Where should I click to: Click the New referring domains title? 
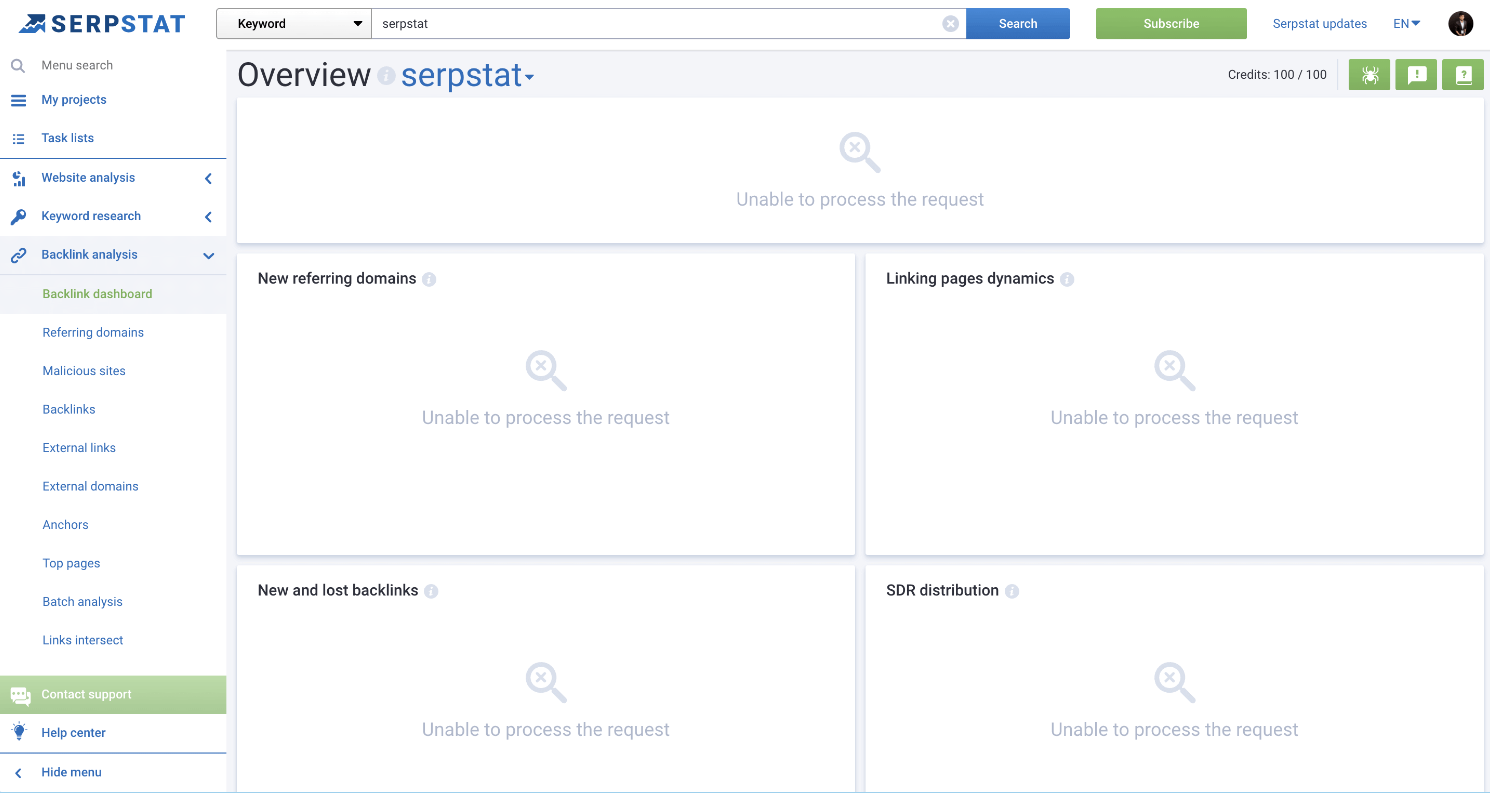tap(337, 279)
